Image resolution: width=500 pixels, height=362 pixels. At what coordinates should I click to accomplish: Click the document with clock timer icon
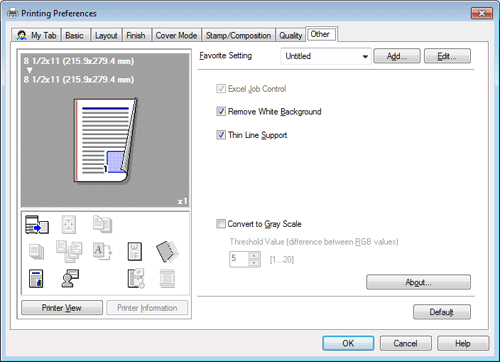click(x=136, y=278)
